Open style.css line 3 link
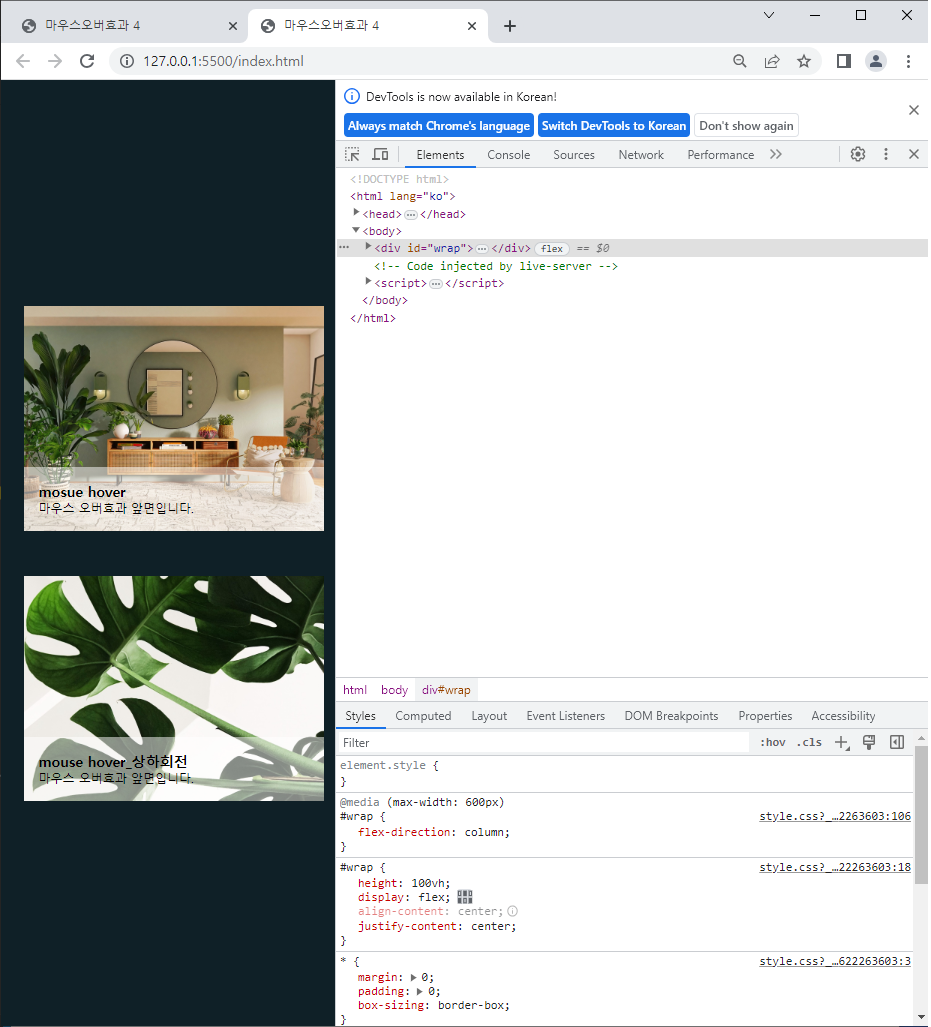 coord(835,962)
